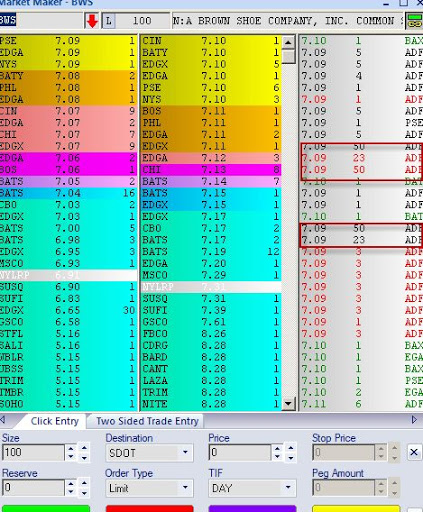Select the CBO 7.03 bid row
The image size is (423, 512).
68,205
